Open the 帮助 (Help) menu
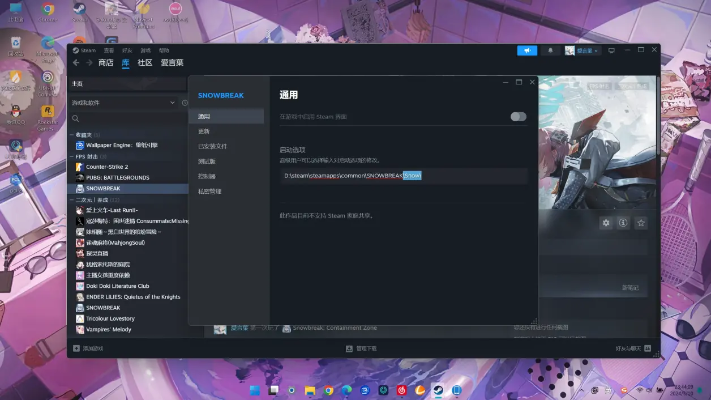This screenshot has height=400, width=711. [164, 50]
